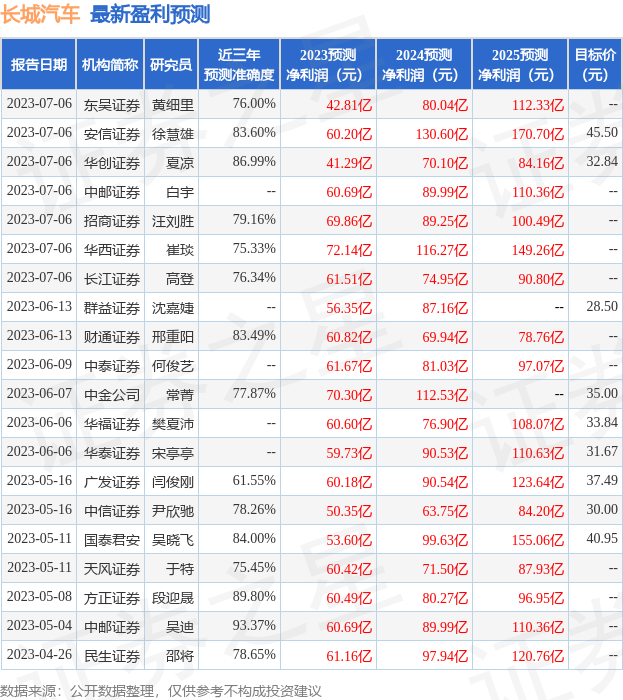This screenshot has height=700, width=623.
Task: Click analyst name 于特
Action: point(180,569)
